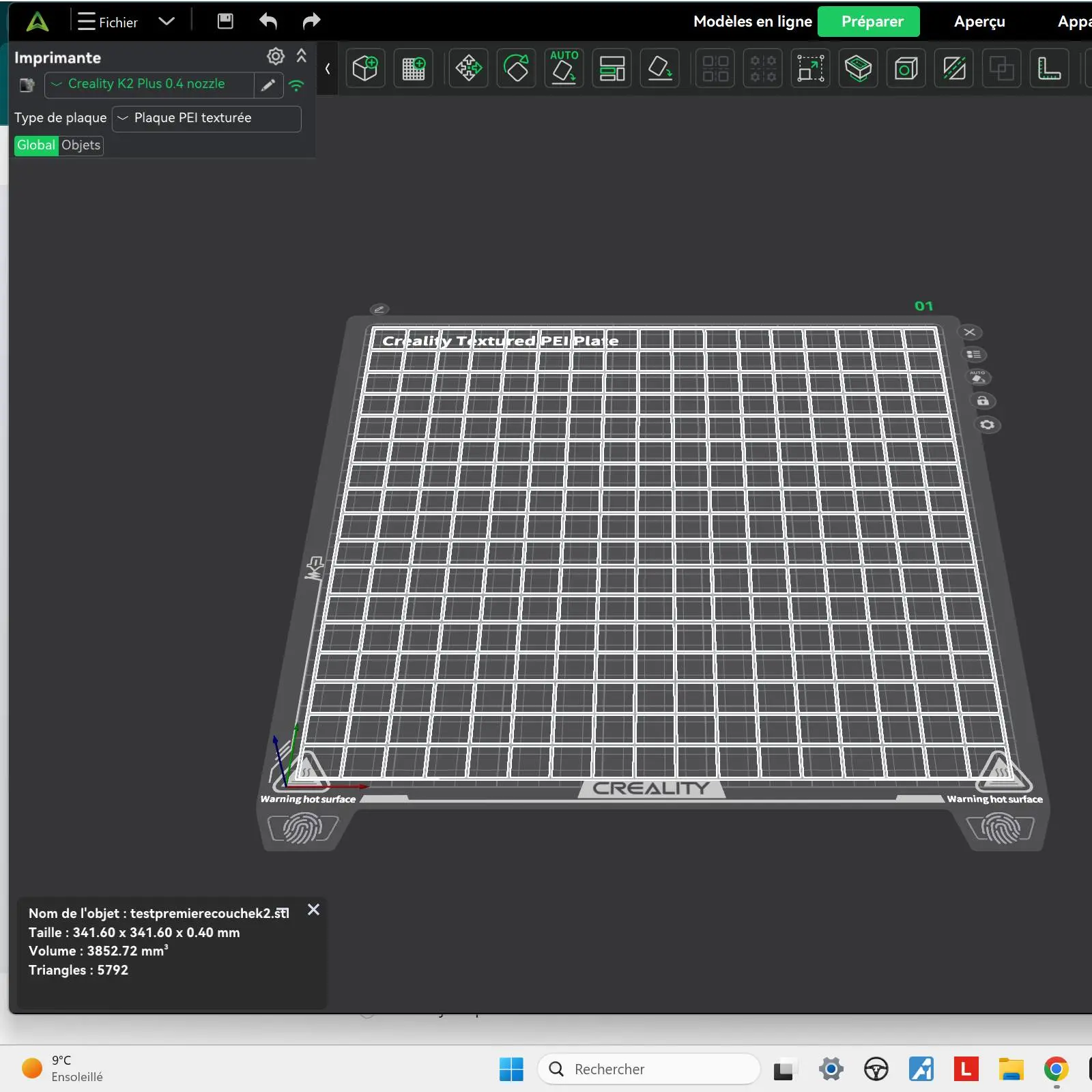Click the Creality Print logo
Screen dimensions: 1092x1092
point(38,21)
